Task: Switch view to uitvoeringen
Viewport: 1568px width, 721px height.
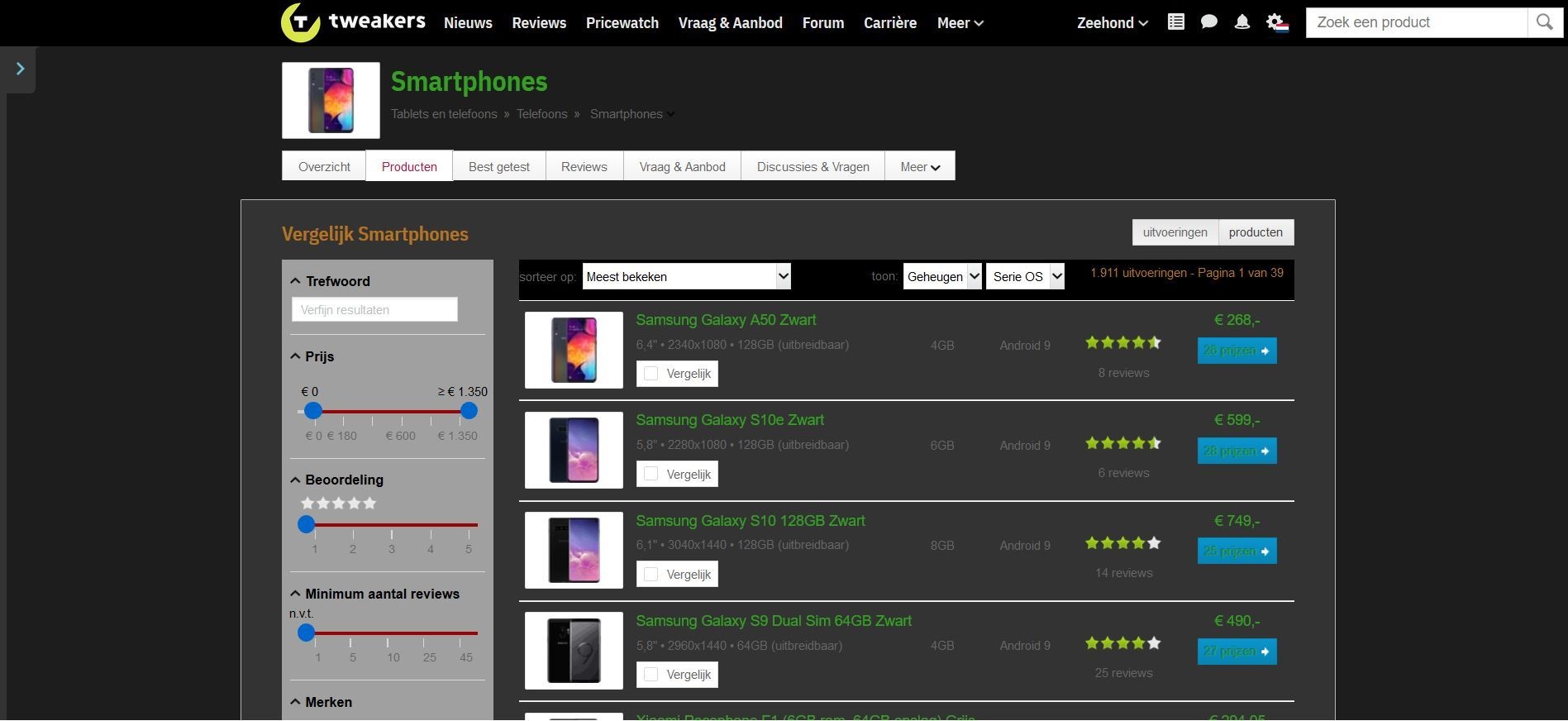Action: click(1175, 232)
